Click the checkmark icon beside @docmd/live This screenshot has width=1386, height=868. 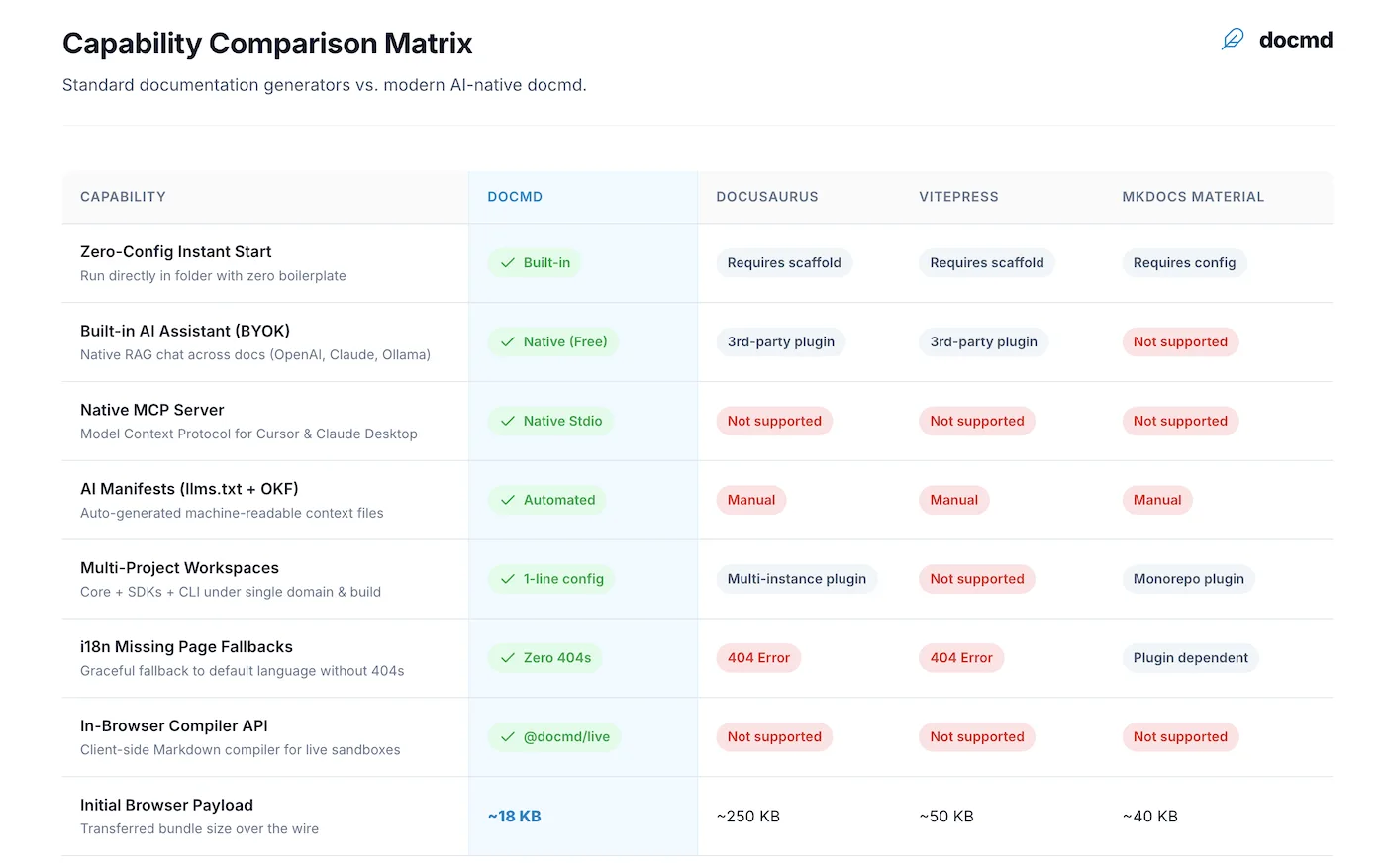pos(508,737)
